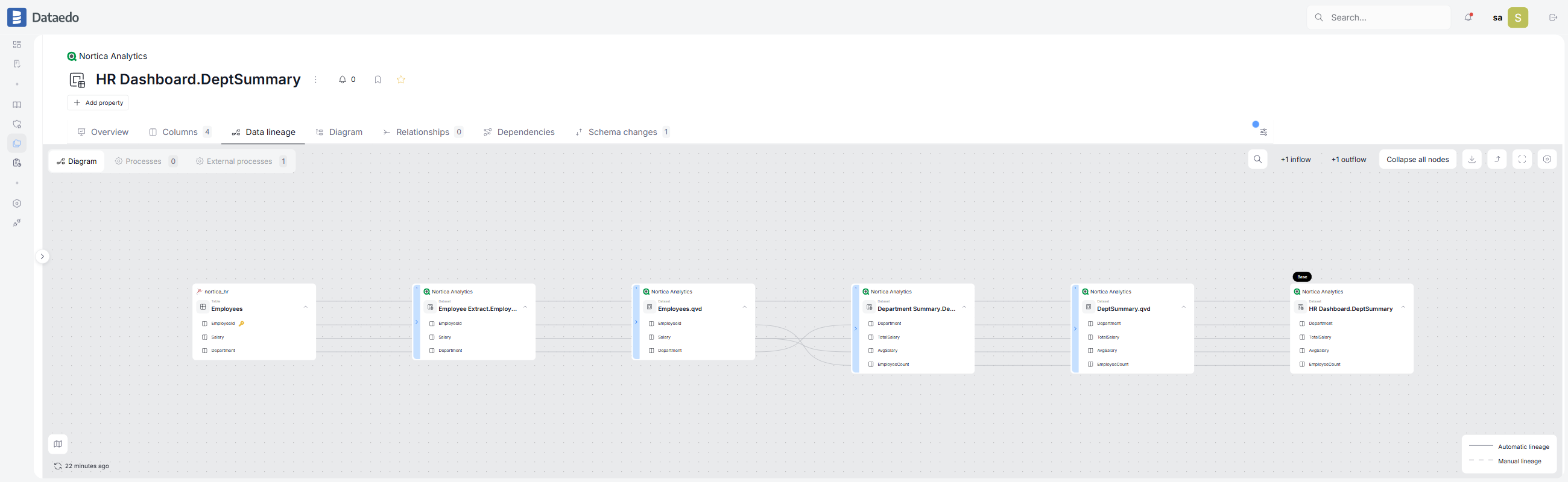Open the Schema changes tab
Screen dimensions: 1568x482
[x=623, y=132]
